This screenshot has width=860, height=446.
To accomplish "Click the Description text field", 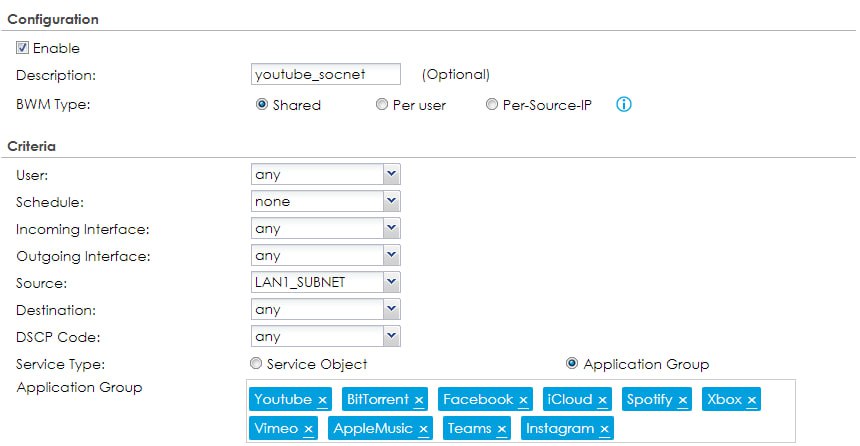I will (326, 74).
